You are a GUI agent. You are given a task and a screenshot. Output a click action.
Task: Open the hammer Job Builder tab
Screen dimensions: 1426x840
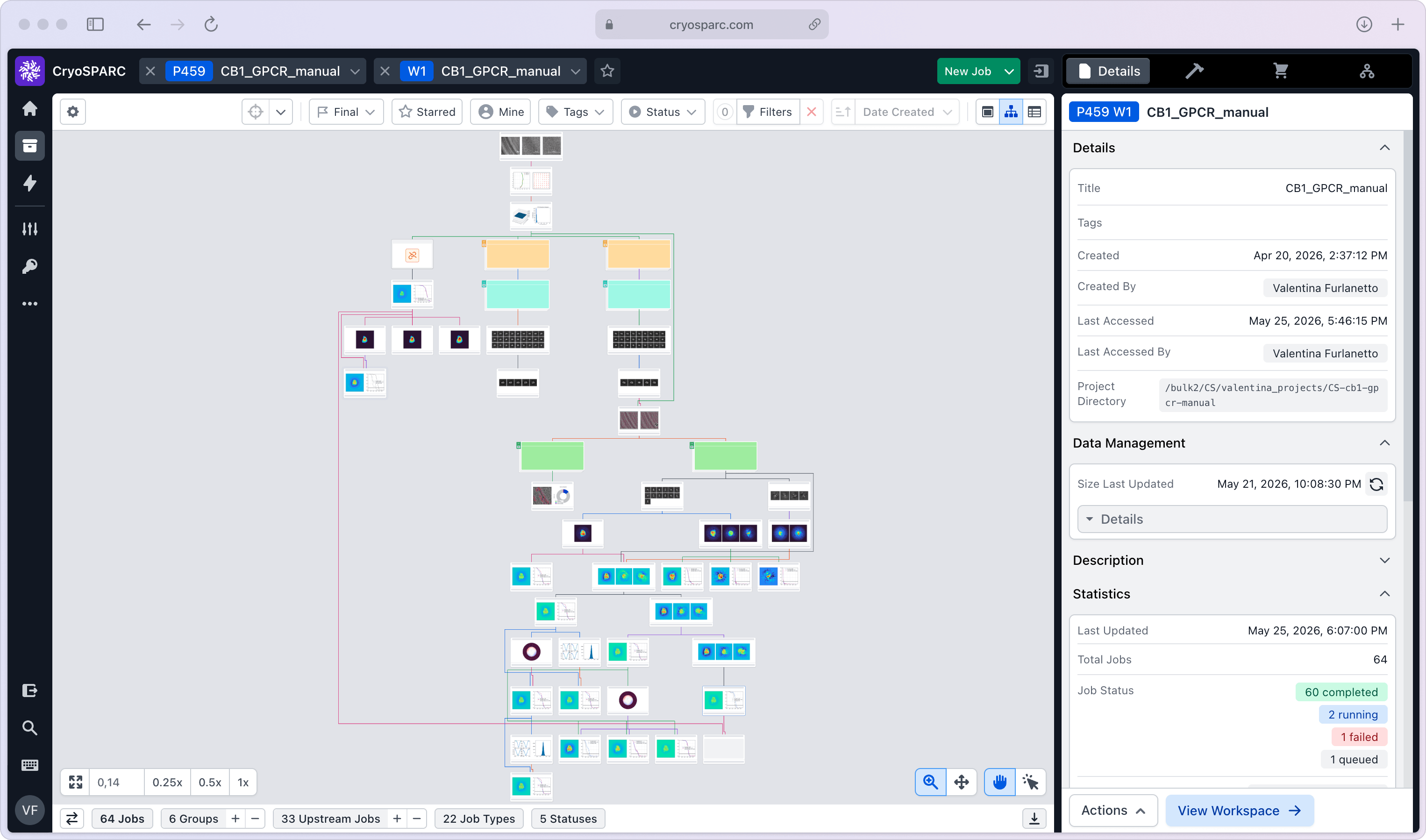coord(1194,71)
